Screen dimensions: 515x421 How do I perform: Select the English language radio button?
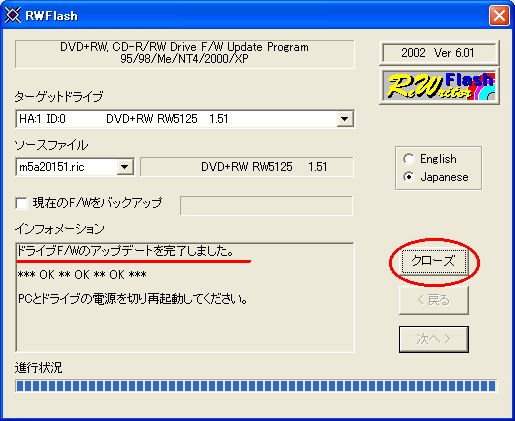pyautogui.click(x=409, y=159)
